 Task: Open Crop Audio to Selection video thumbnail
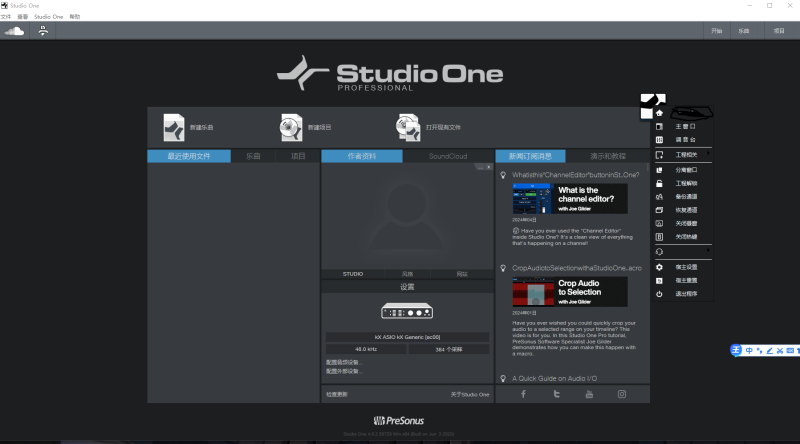[570, 291]
